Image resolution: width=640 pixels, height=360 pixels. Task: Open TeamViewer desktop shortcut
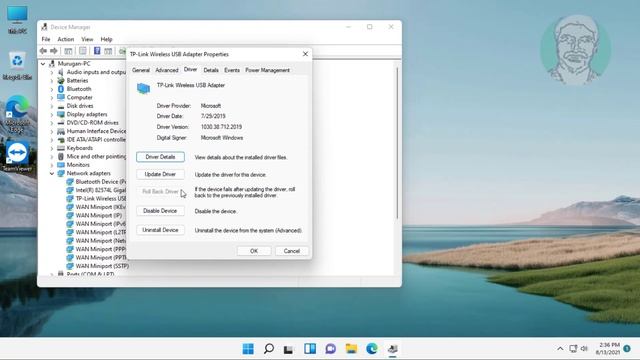(x=17, y=156)
